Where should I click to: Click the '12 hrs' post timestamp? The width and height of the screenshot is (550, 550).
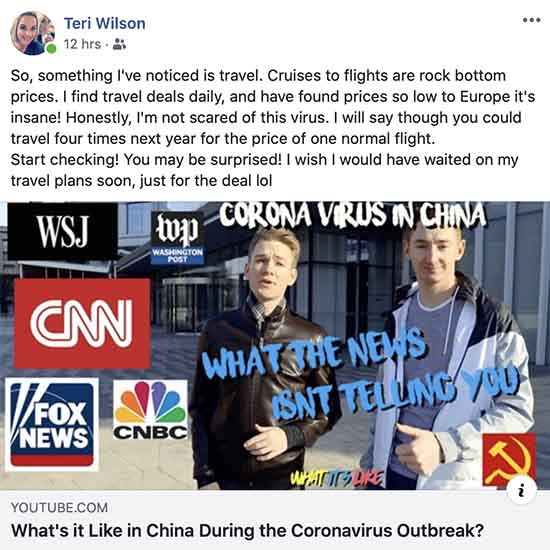click(82, 44)
